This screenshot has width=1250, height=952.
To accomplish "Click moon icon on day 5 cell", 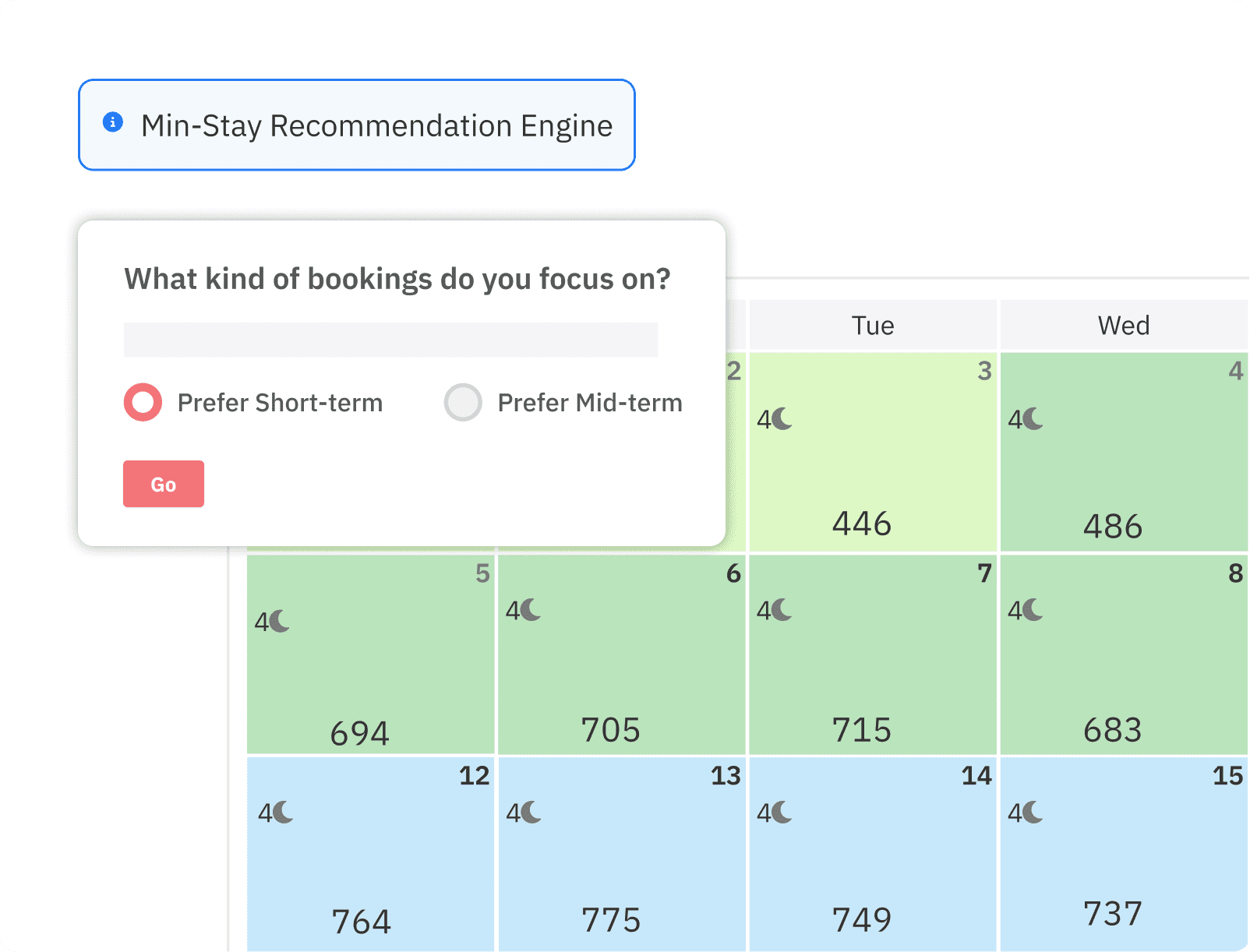I will (x=281, y=621).
